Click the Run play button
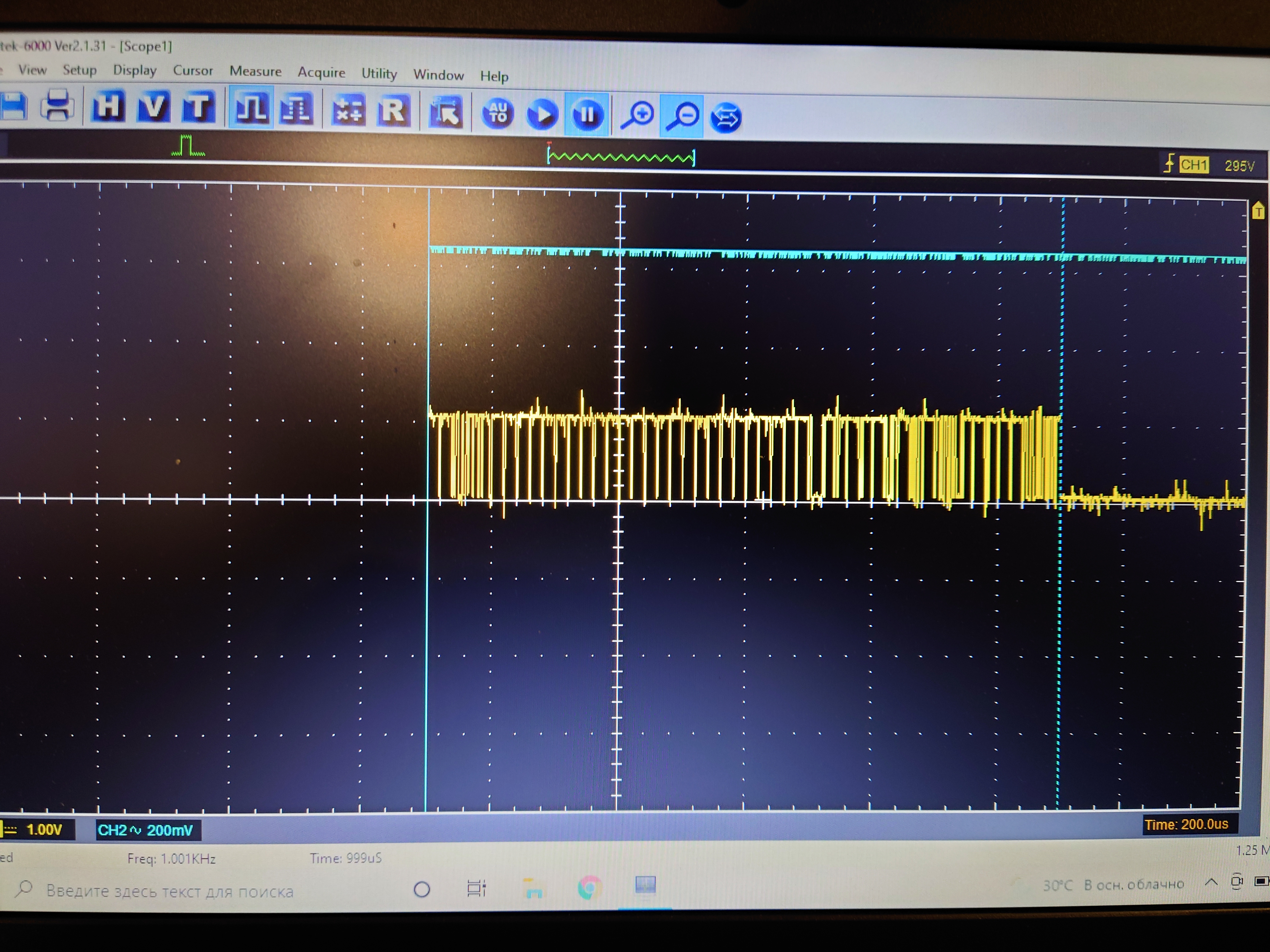This screenshot has height=952, width=1270. click(542, 114)
